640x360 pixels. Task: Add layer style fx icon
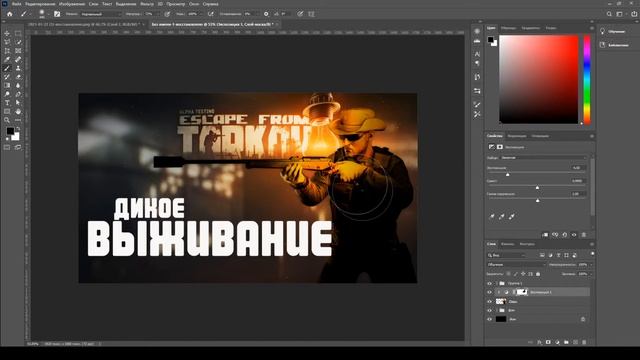pos(539,342)
